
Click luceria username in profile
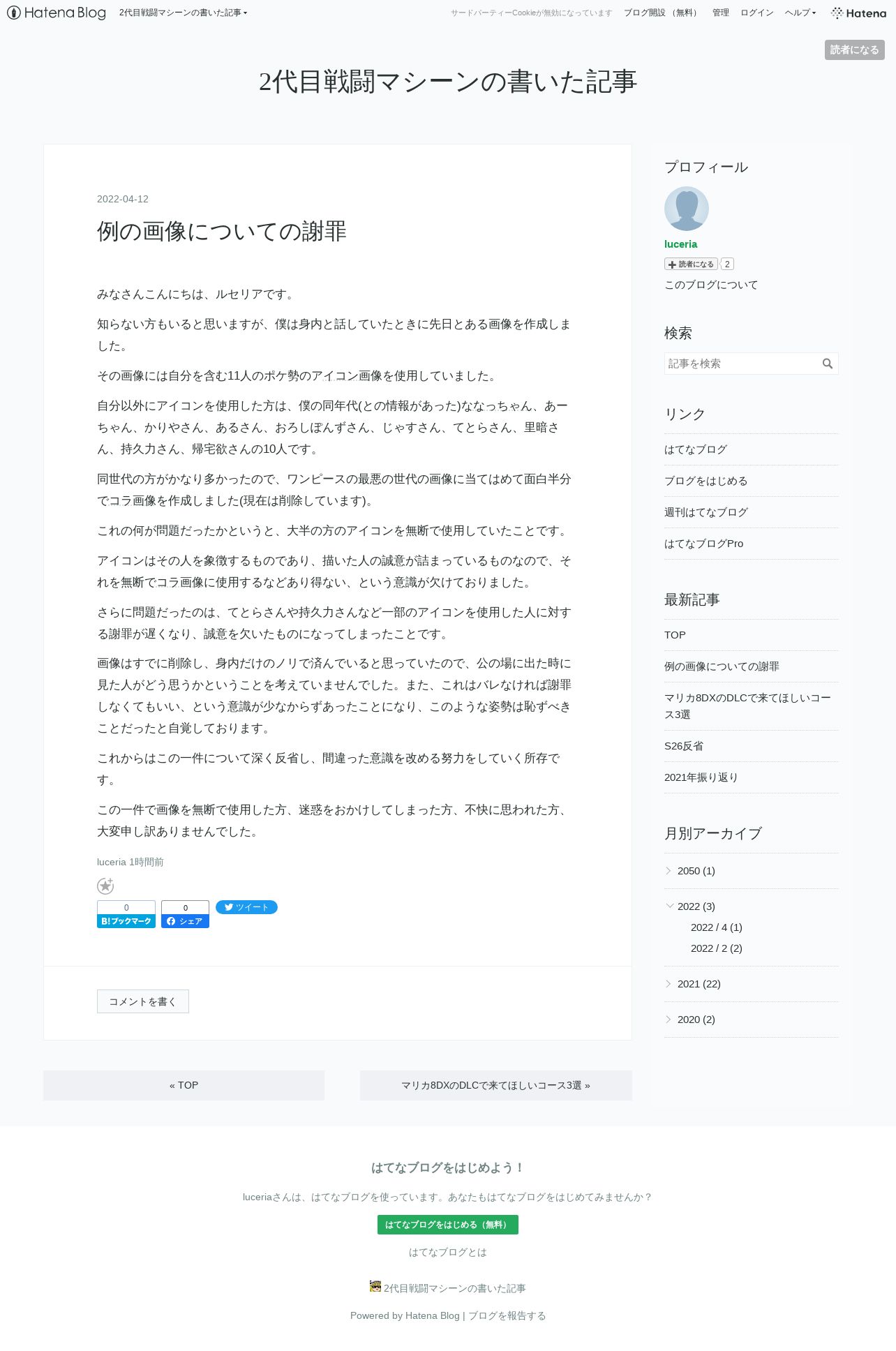coord(681,244)
